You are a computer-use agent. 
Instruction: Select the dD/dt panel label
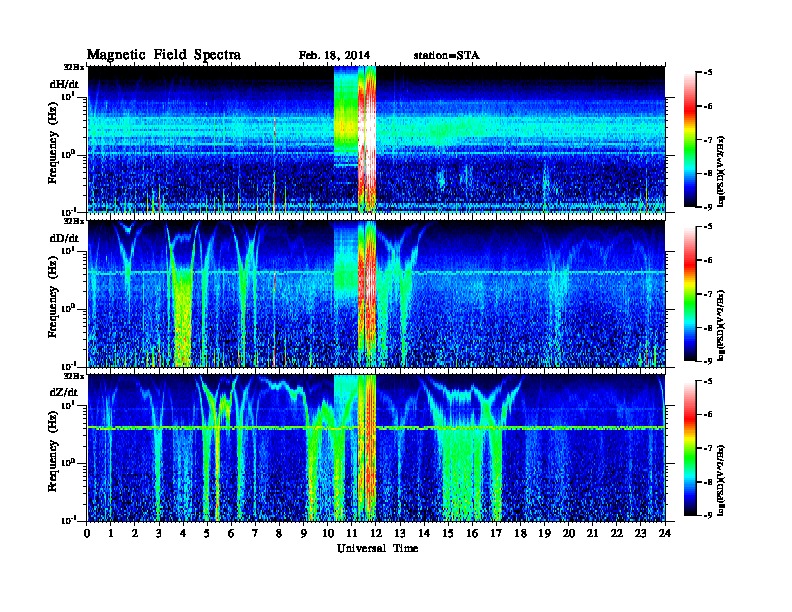click(64, 238)
